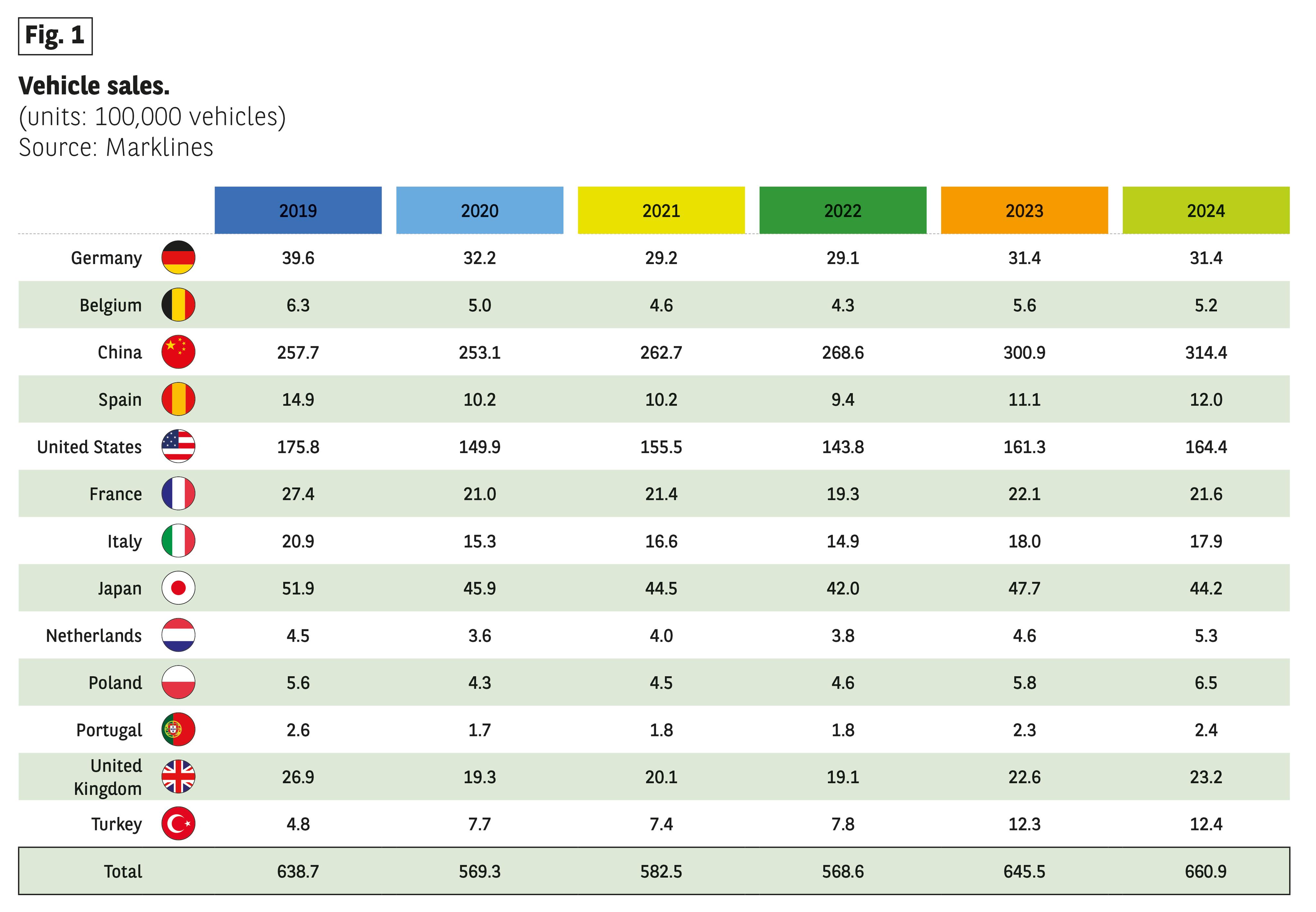Click the Total row label
The height and width of the screenshot is (912, 1316).
click(x=123, y=872)
